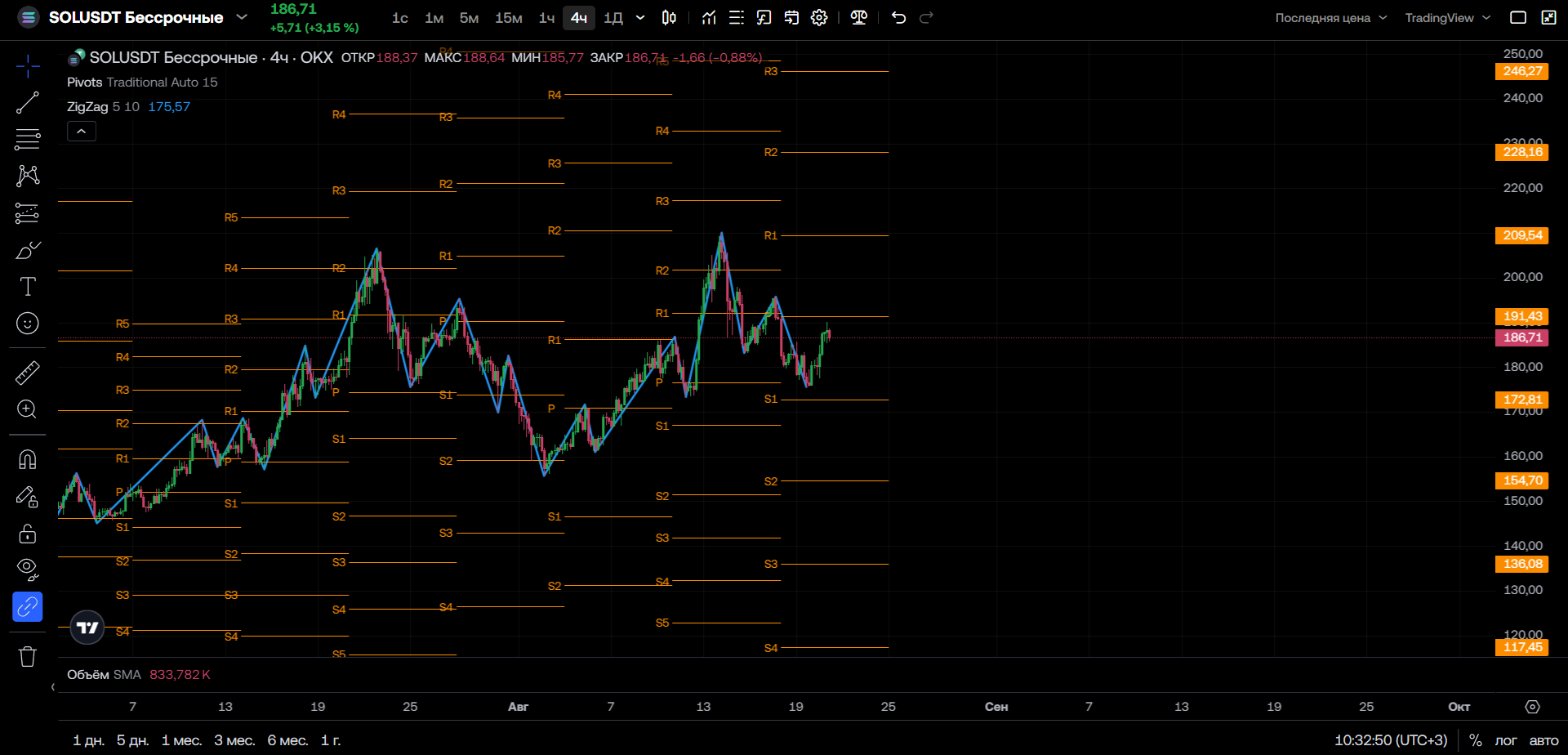
Task: Switch to the 15м timeframe
Action: pos(509,18)
